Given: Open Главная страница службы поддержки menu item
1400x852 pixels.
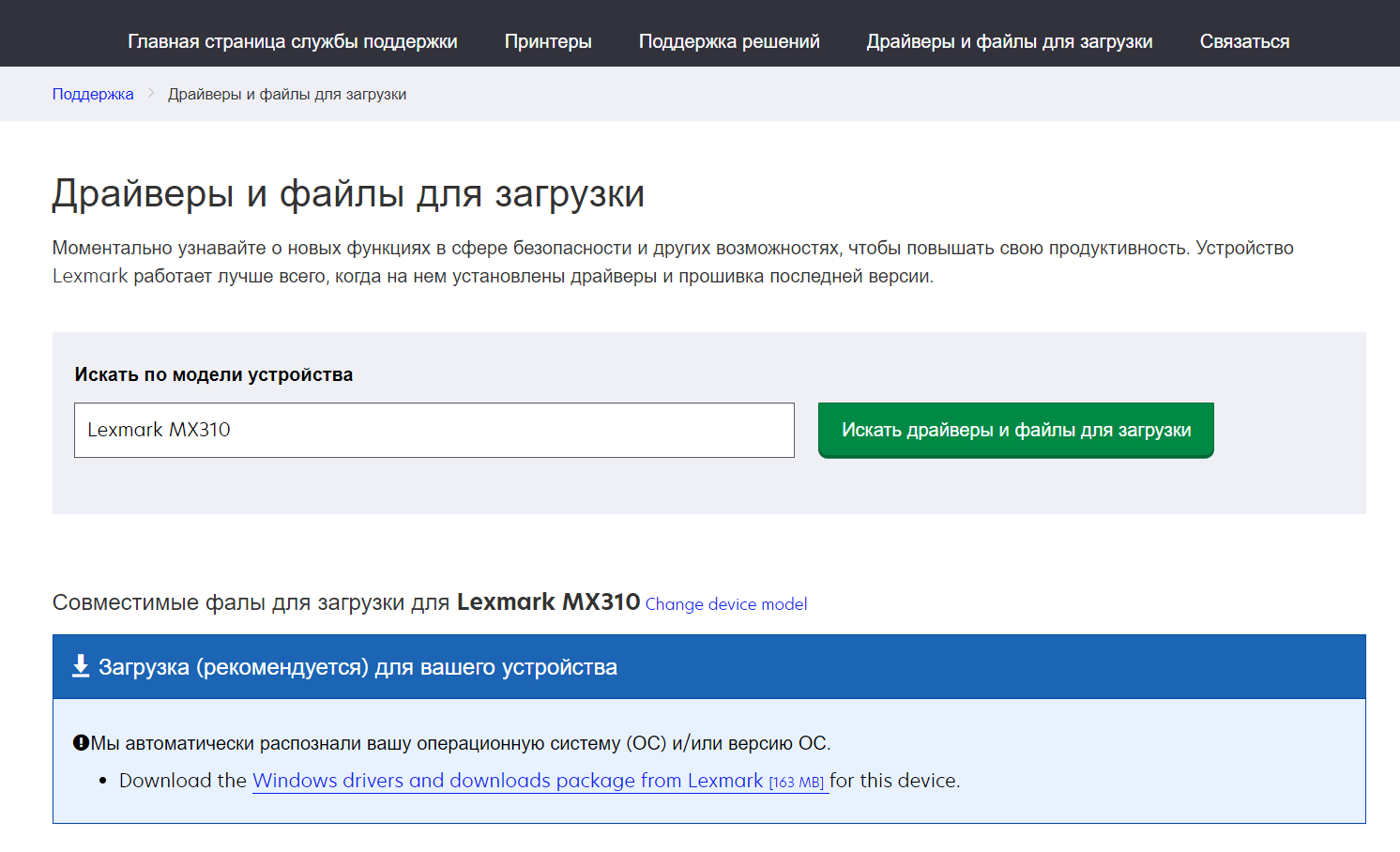Looking at the screenshot, I should (293, 41).
